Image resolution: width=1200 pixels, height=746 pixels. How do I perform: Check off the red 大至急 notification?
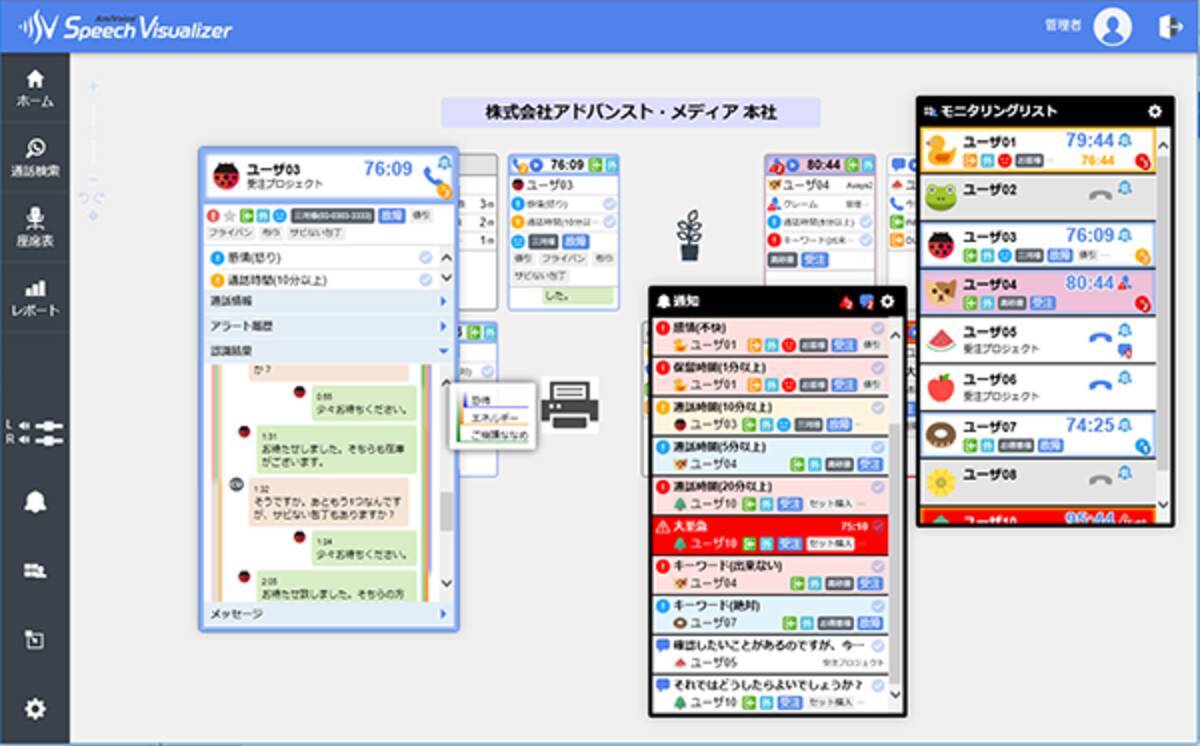coord(877,525)
